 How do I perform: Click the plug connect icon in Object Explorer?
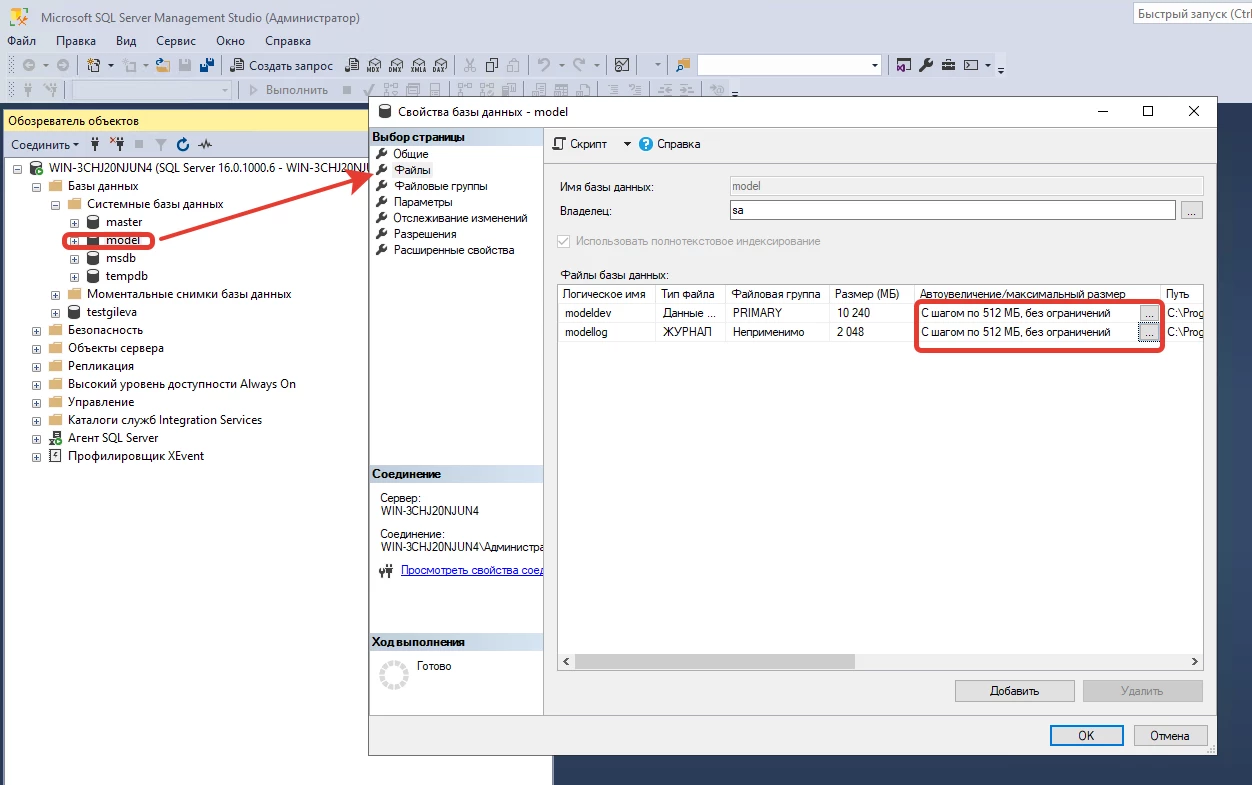coord(95,145)
